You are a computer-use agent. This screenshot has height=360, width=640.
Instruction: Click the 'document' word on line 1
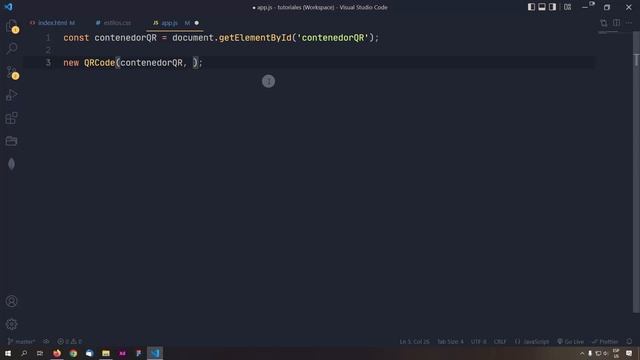[x=193, y=38]
